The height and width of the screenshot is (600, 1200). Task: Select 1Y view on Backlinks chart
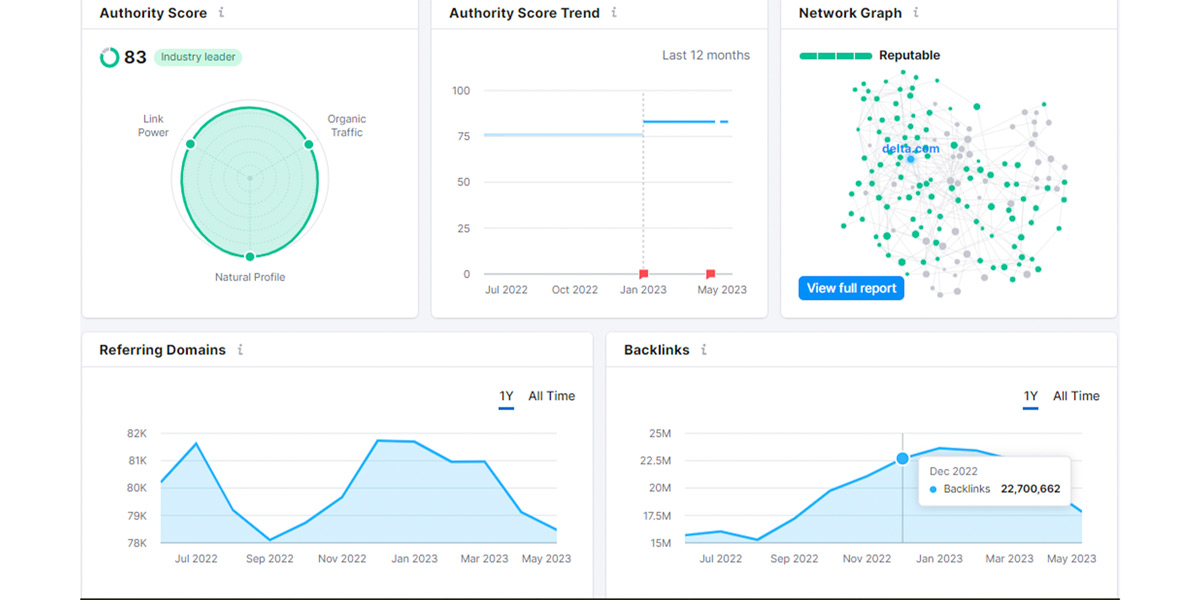click(x=1030, y=396)
